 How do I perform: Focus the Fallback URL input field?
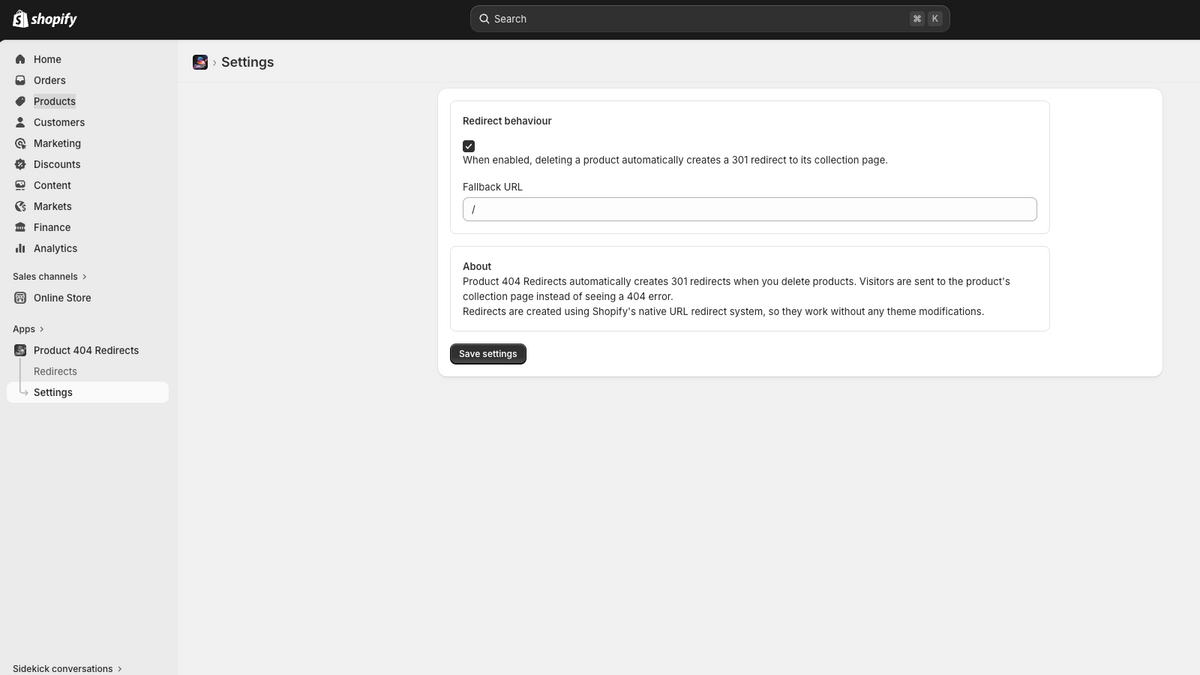(750, 209)
